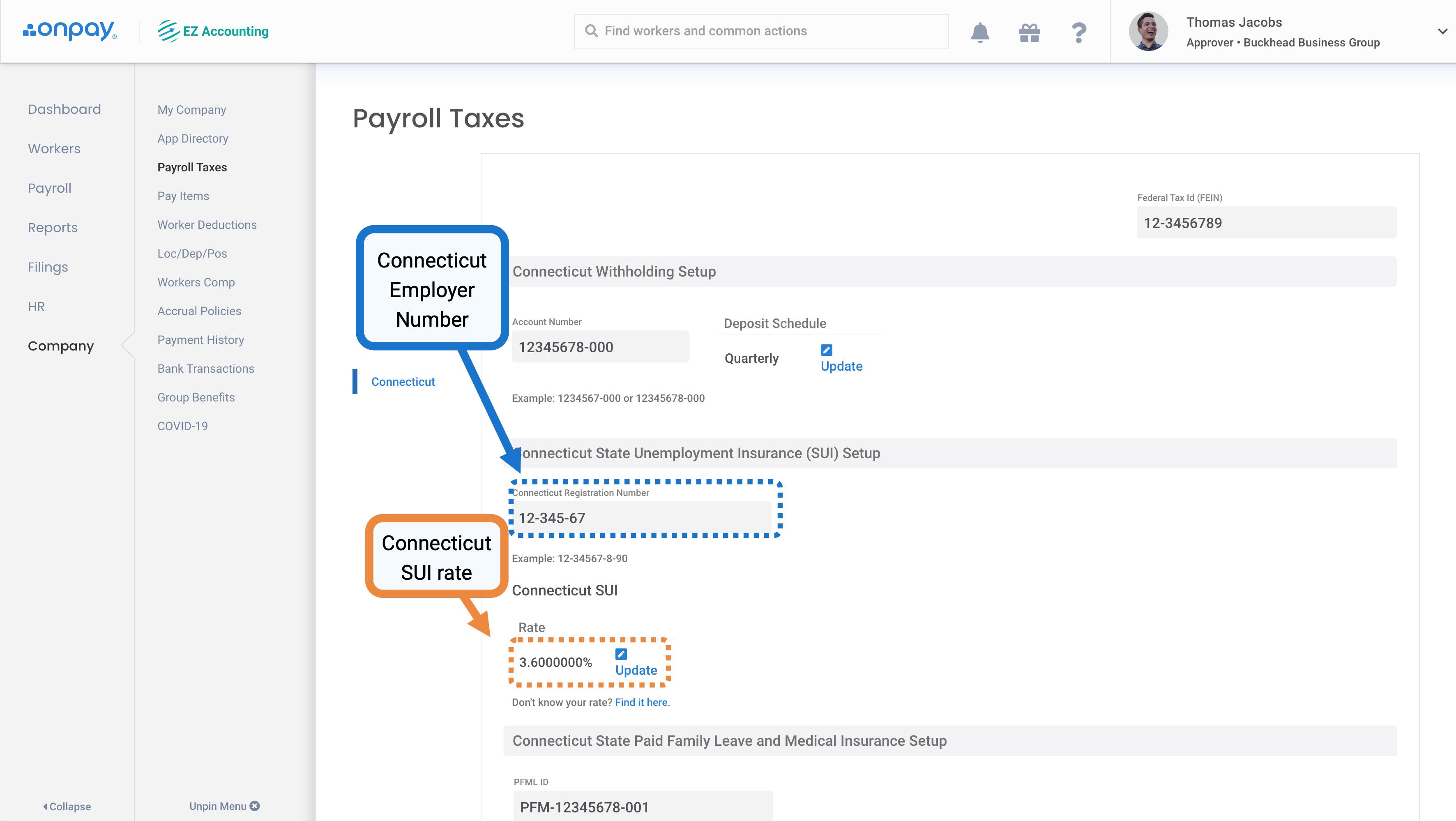Click the EZ Accounting logo

[x=212, y=31]
